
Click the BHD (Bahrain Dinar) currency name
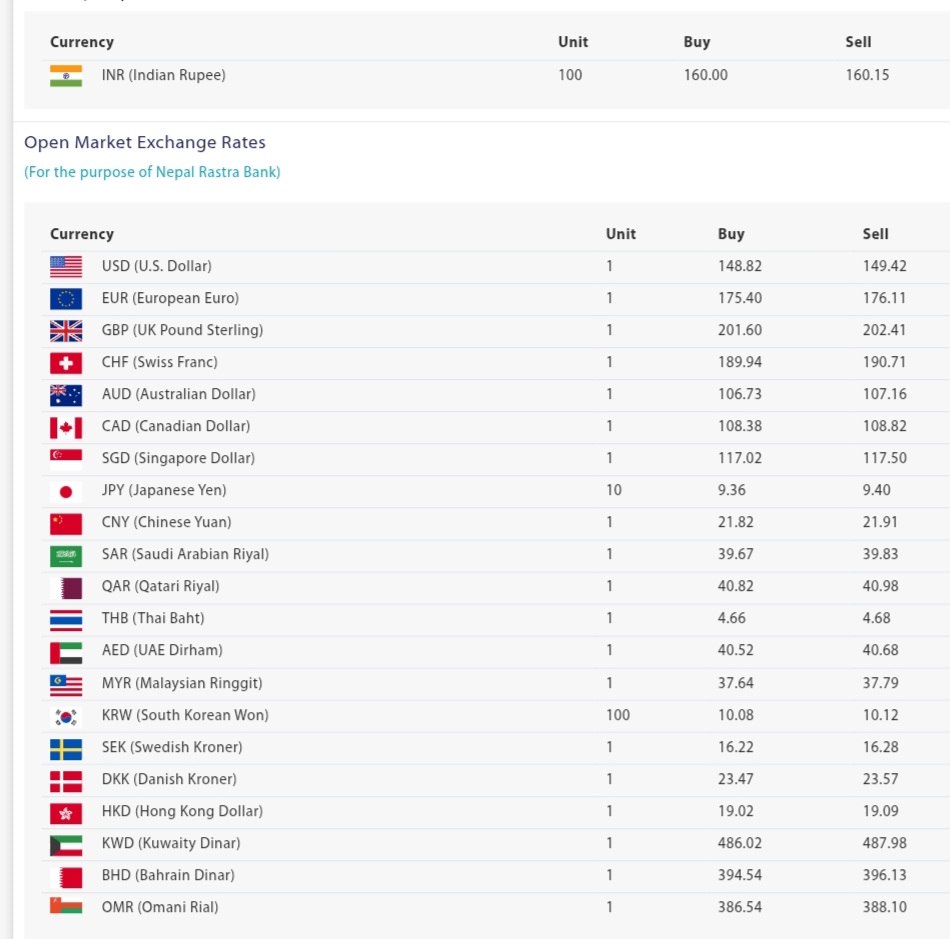tap(168, 875)
